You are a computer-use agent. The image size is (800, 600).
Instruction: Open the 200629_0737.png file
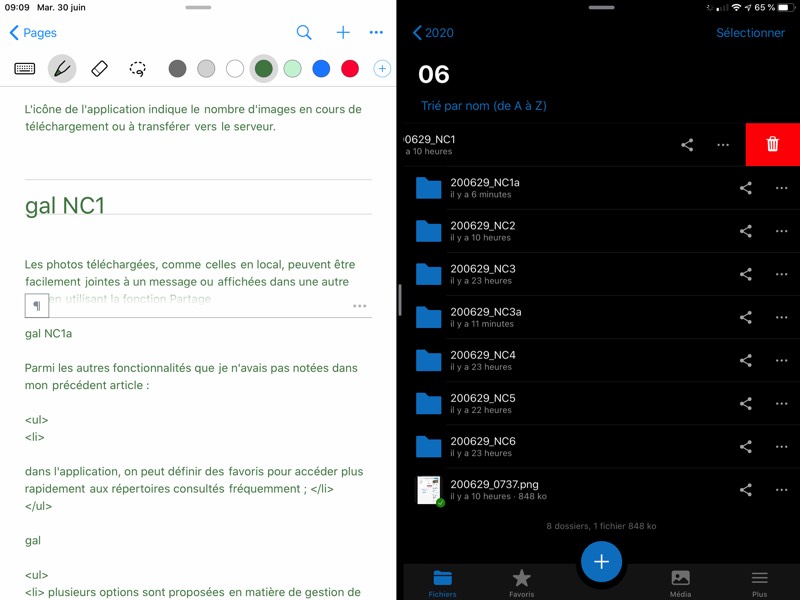pos(494,489)
